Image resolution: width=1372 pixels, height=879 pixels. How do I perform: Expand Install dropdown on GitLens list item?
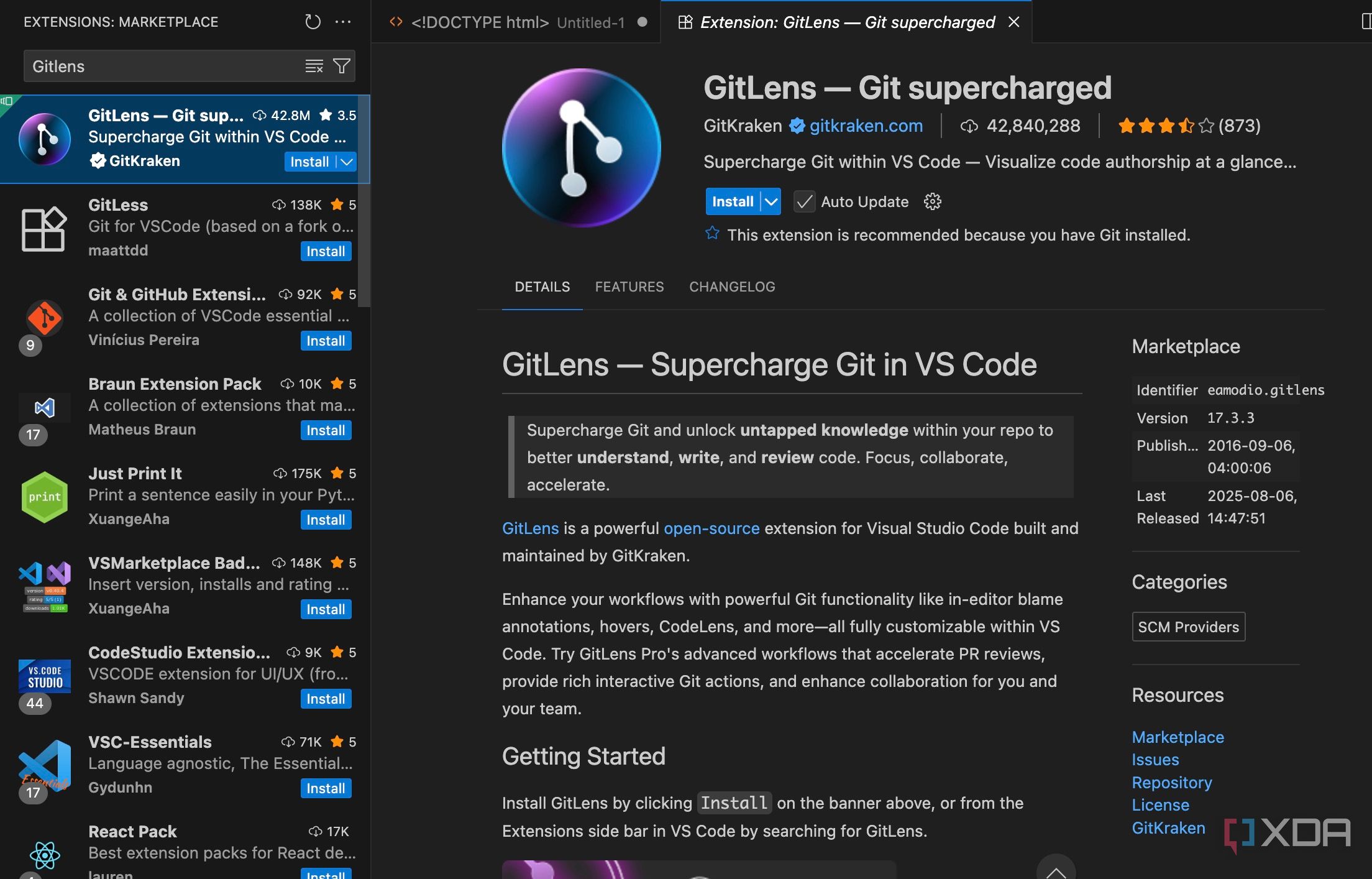pos(347,162)
